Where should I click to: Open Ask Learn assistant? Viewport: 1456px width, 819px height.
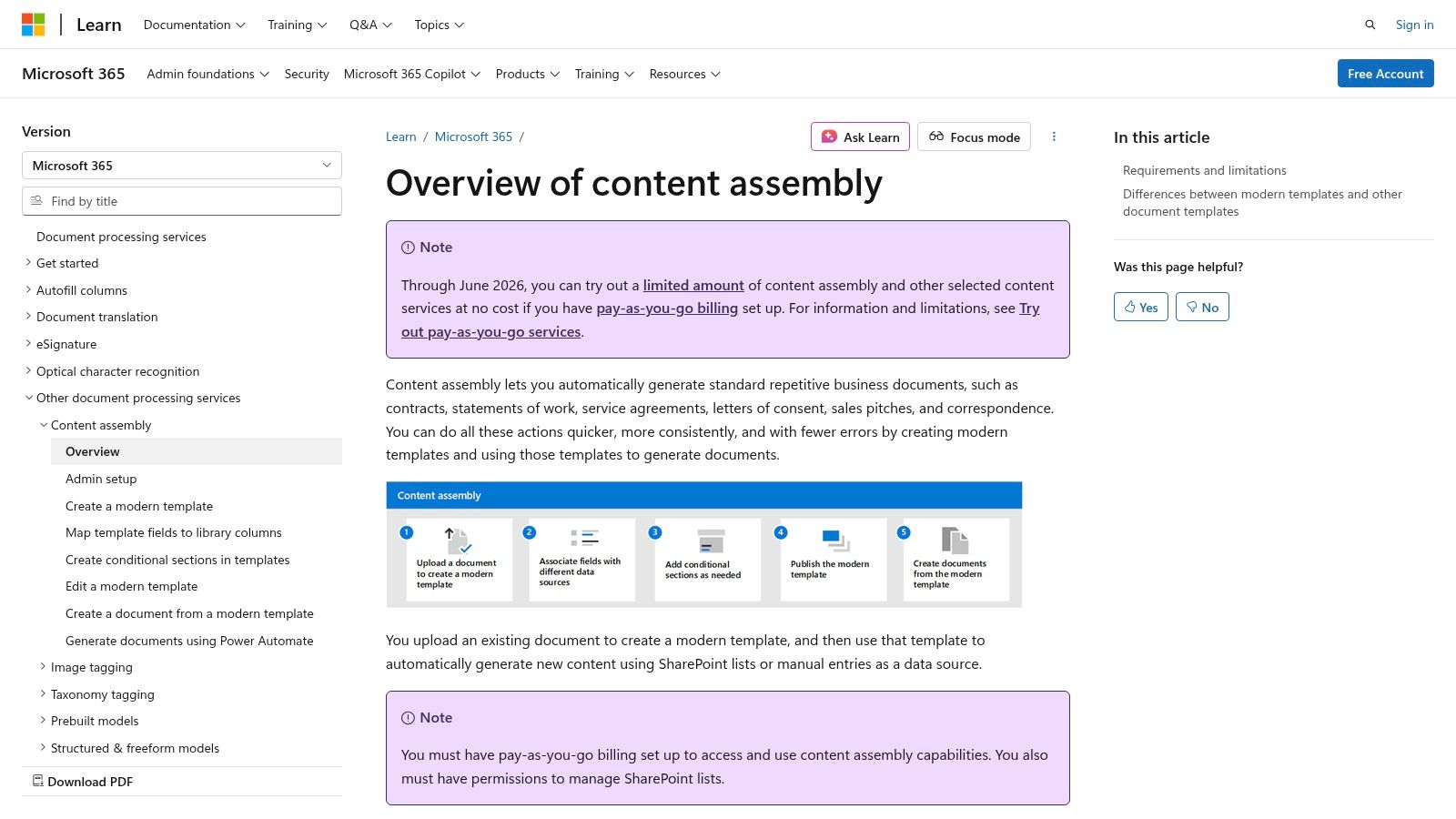pyautogui.click(x=860, y=136)
